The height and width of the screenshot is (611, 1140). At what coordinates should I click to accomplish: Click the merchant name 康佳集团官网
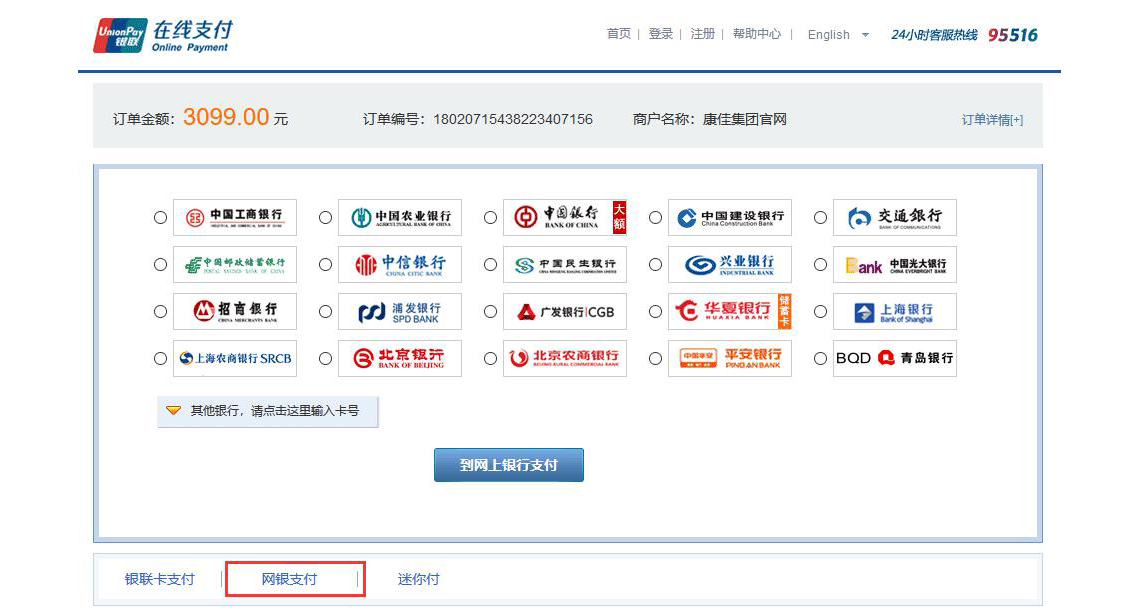click(745, 119)
